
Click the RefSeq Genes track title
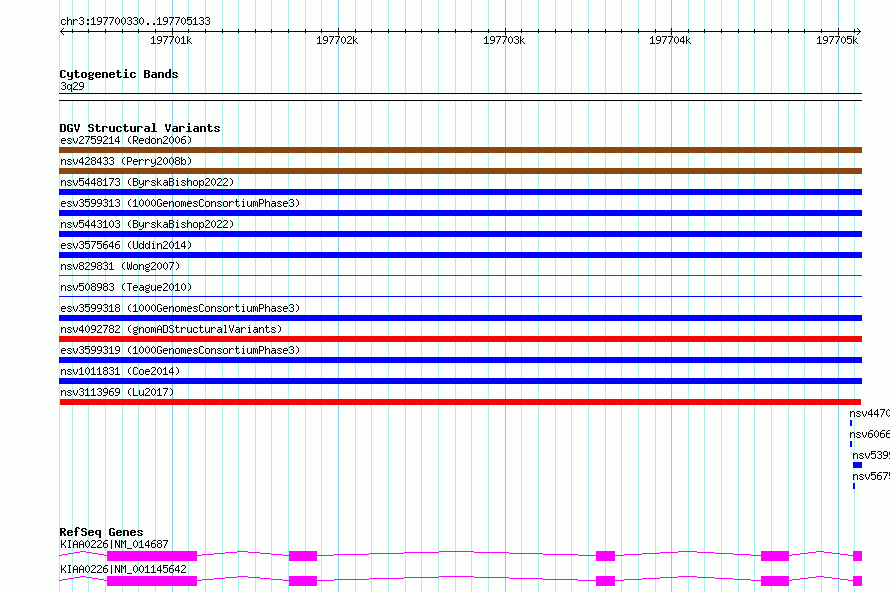coord(101,532)
